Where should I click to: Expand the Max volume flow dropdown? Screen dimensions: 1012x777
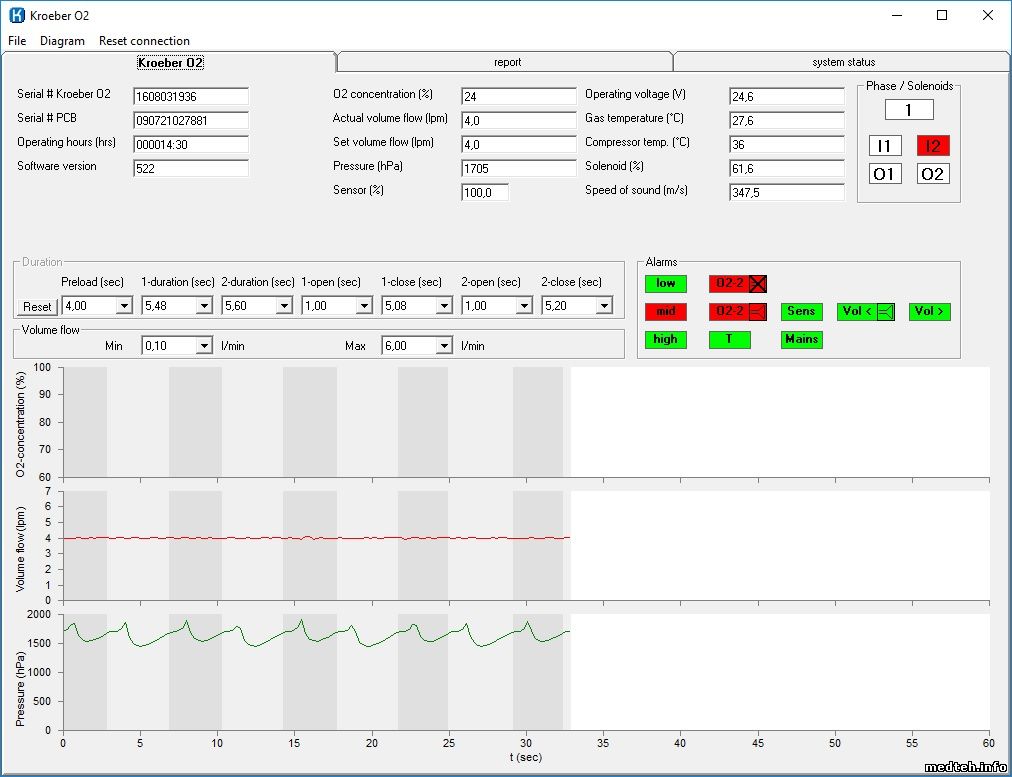point(444,346)
